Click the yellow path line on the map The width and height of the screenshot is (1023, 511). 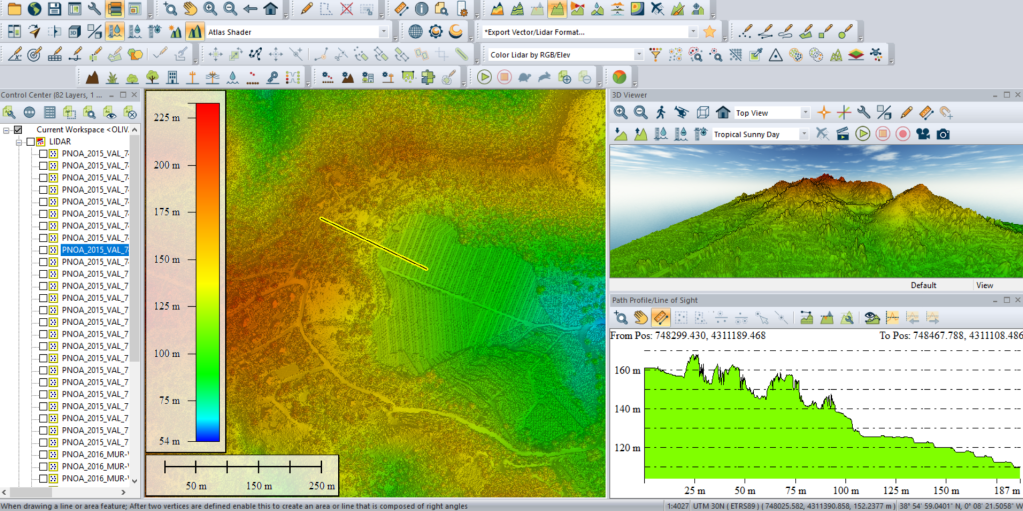(374, 243)
